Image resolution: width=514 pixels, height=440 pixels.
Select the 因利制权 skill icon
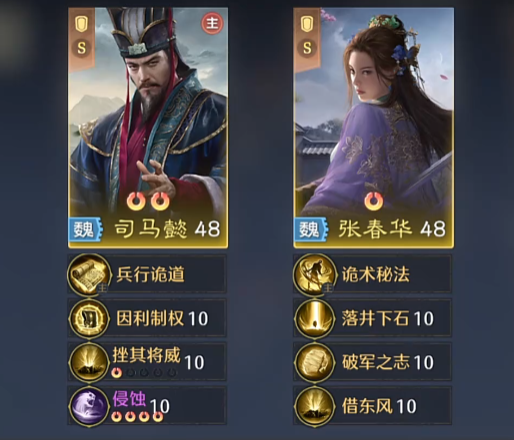[x=89, y=318]
